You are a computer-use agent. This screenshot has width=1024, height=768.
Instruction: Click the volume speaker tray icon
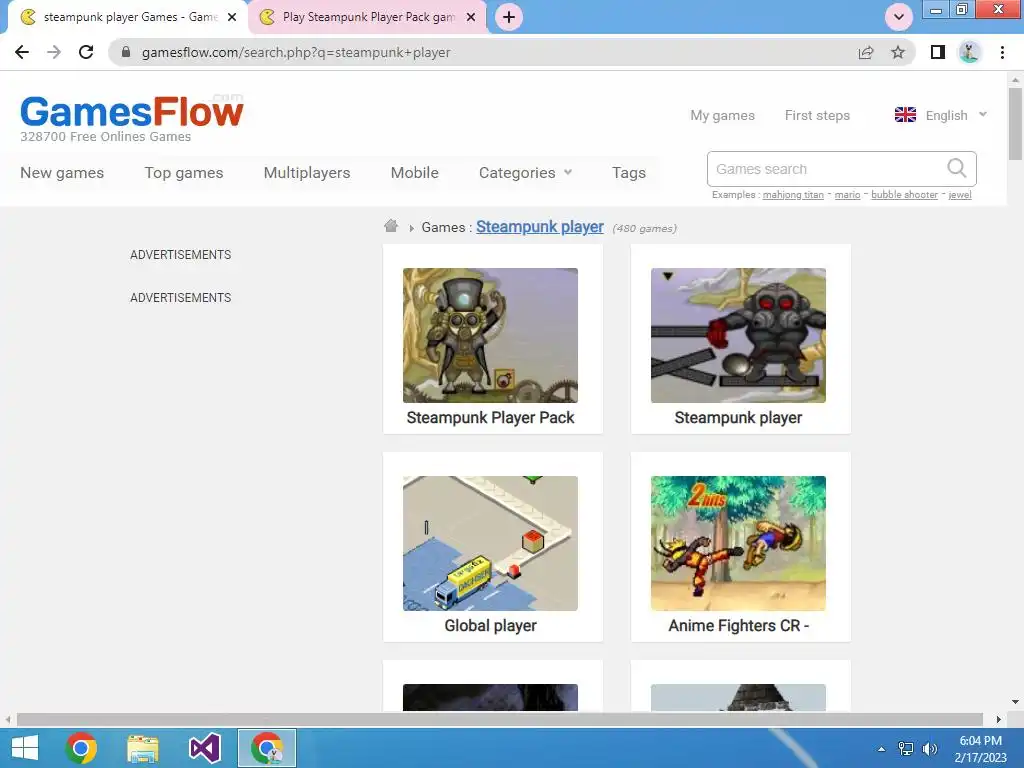tap(929, 748)
